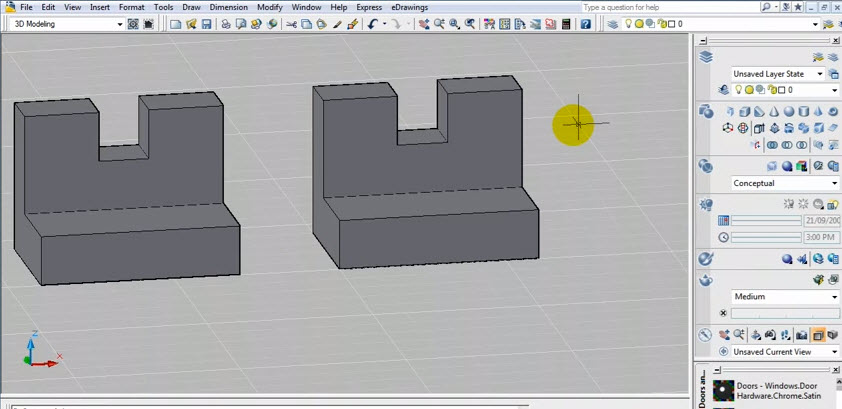Adjust the sun time slider
Viewport: 842px width, 409px height.
(766, 237)
